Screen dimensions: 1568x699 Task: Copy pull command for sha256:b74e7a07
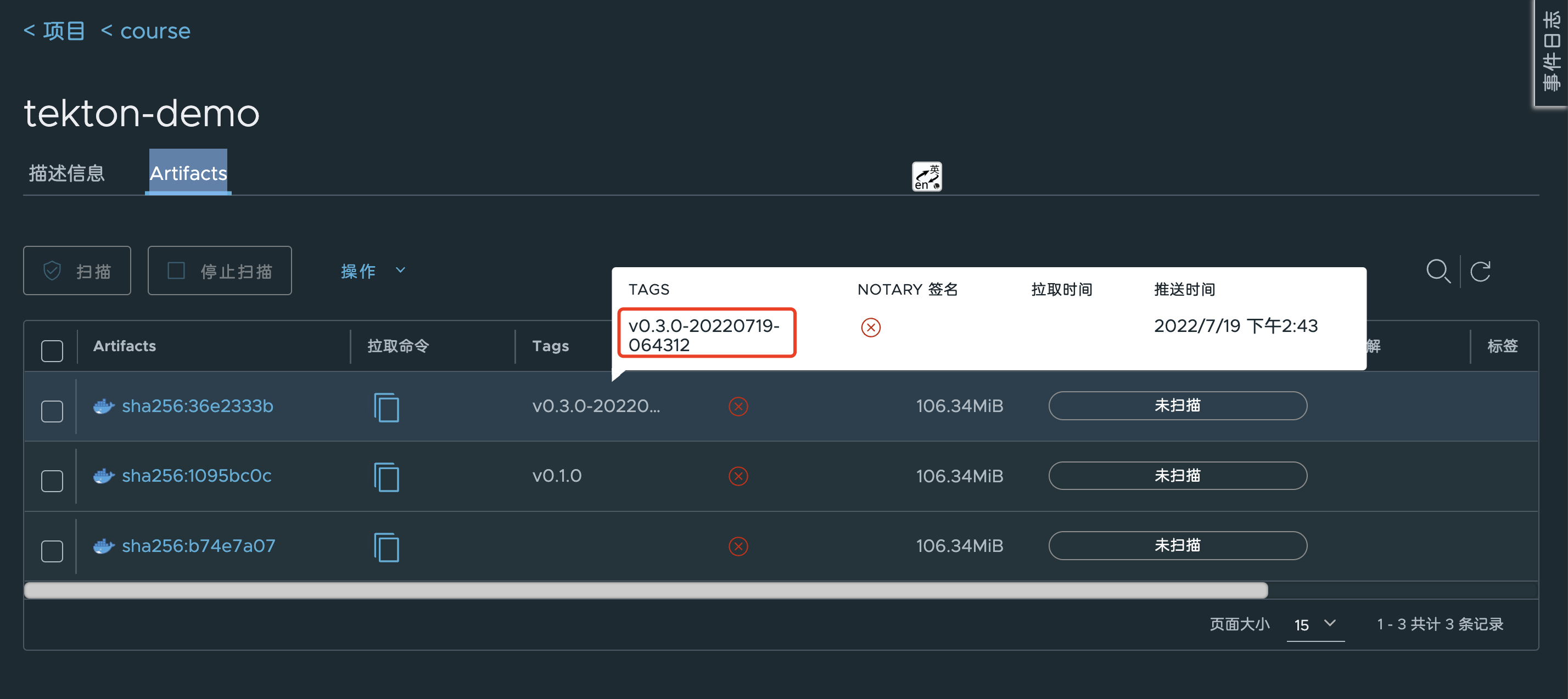[x=387, y=547]
